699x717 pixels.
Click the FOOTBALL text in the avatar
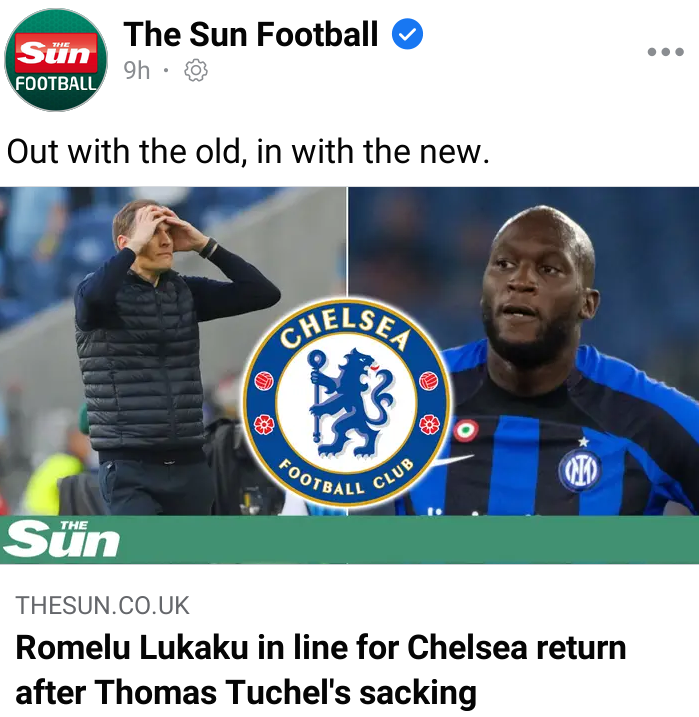56,84
